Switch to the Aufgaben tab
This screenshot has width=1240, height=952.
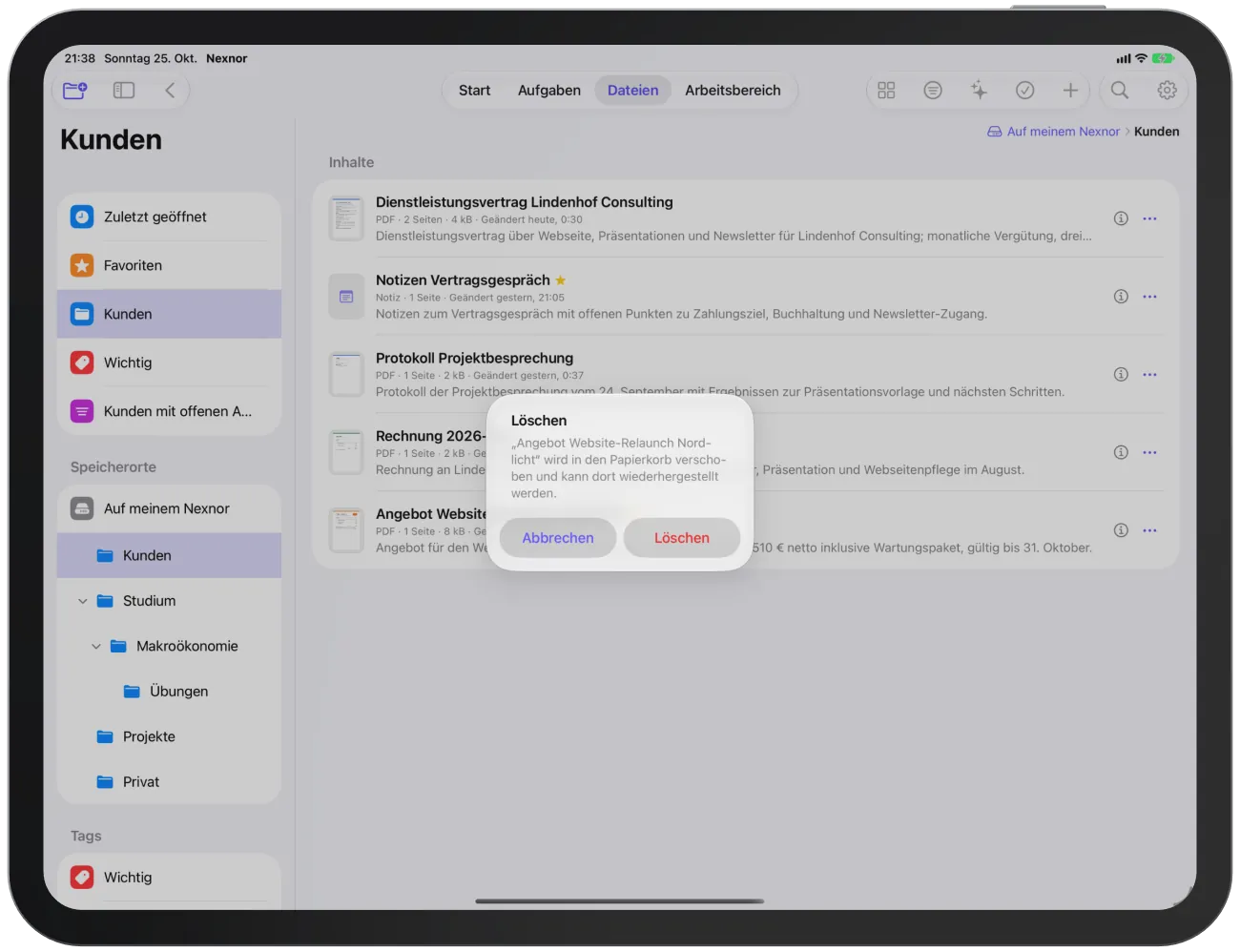[x=549, y=91]
